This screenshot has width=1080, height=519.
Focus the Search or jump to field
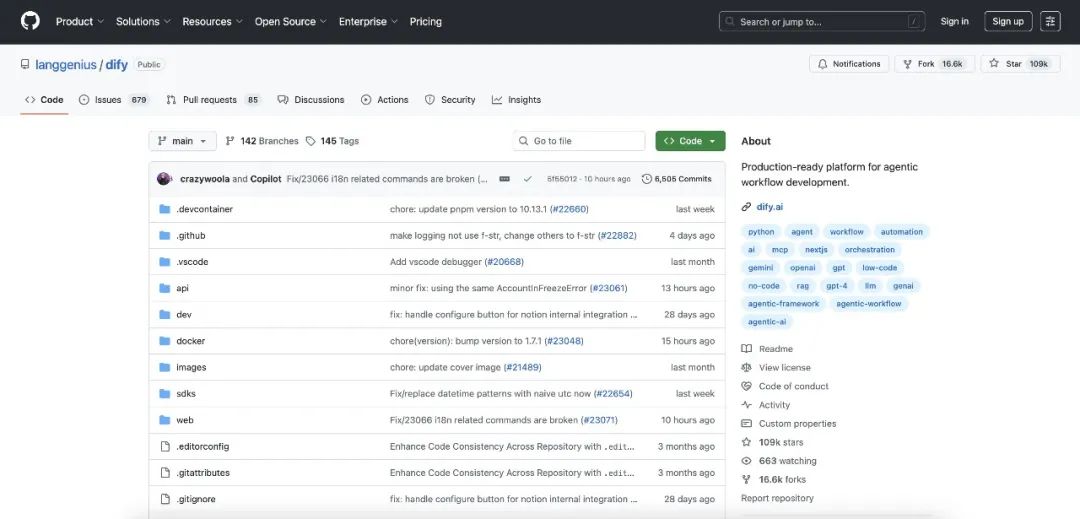[x=820, y=21]
